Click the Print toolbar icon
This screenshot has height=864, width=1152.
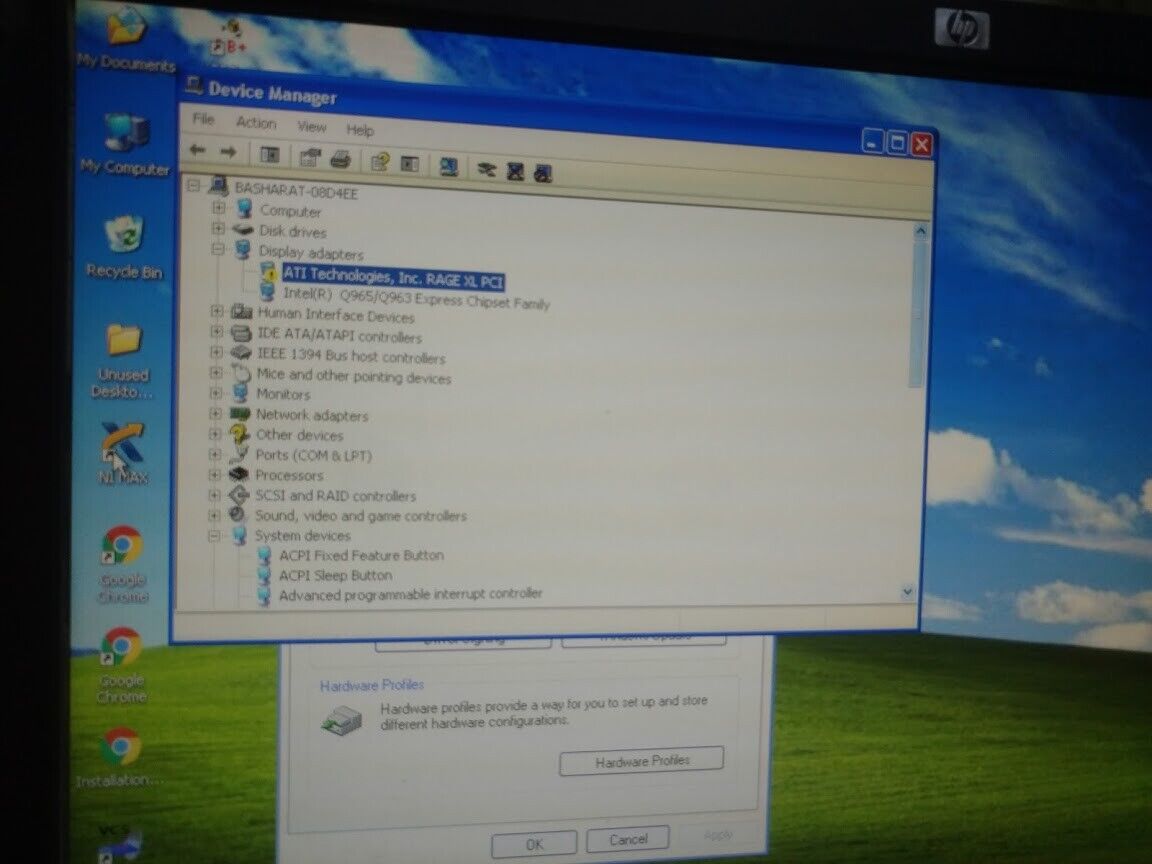pyautogui.click(x=340, y=159)
